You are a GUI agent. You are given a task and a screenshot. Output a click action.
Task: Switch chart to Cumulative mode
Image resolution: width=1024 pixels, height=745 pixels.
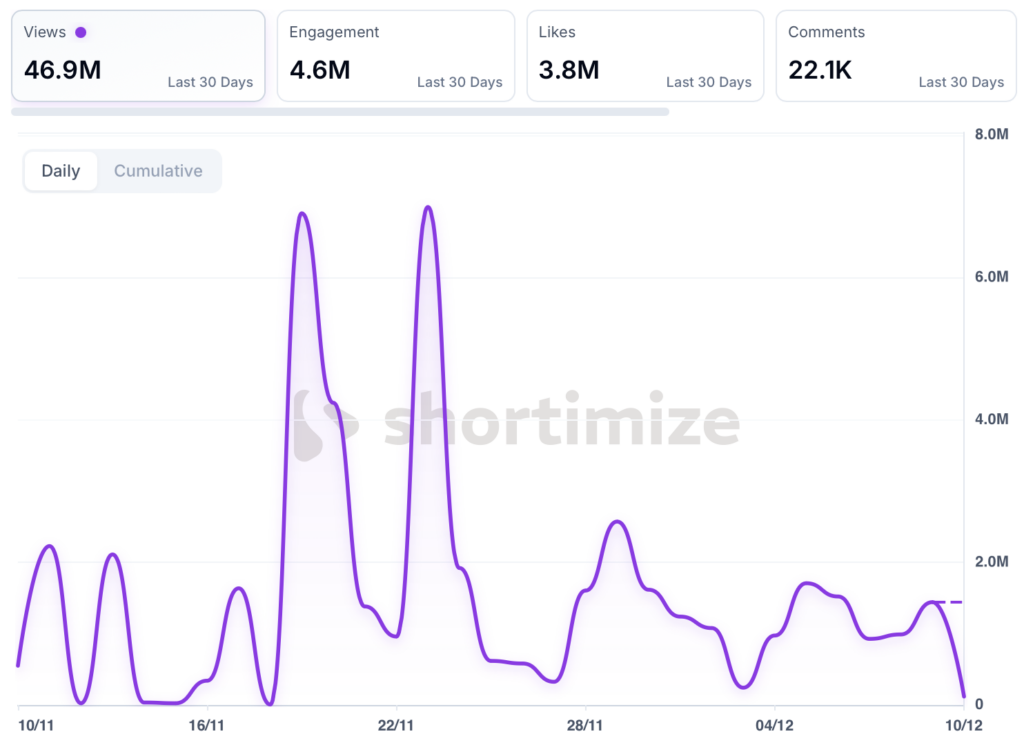(158, 171)
